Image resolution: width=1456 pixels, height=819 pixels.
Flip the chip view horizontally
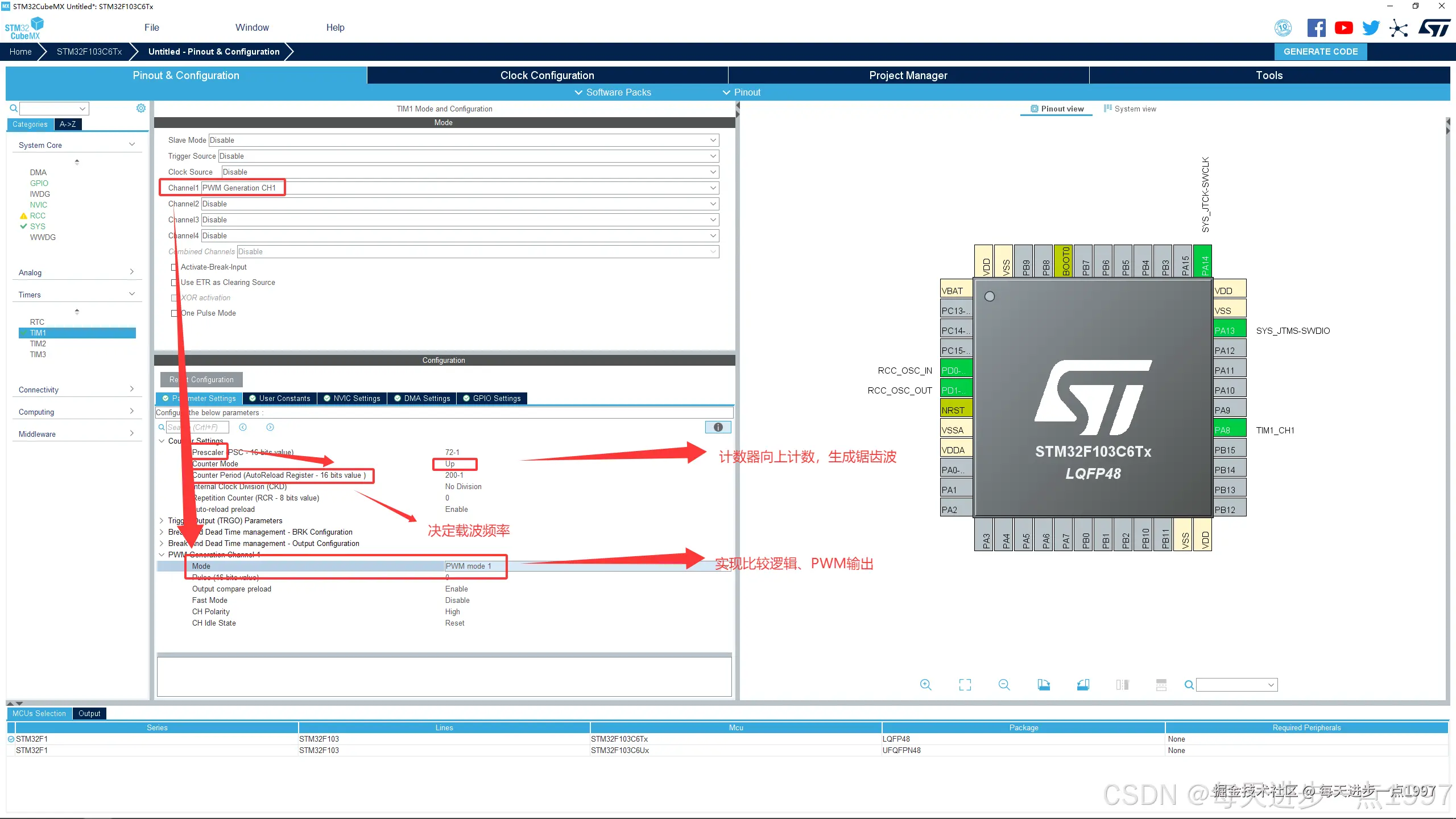pyautogui.click(x=1122, y=685)
